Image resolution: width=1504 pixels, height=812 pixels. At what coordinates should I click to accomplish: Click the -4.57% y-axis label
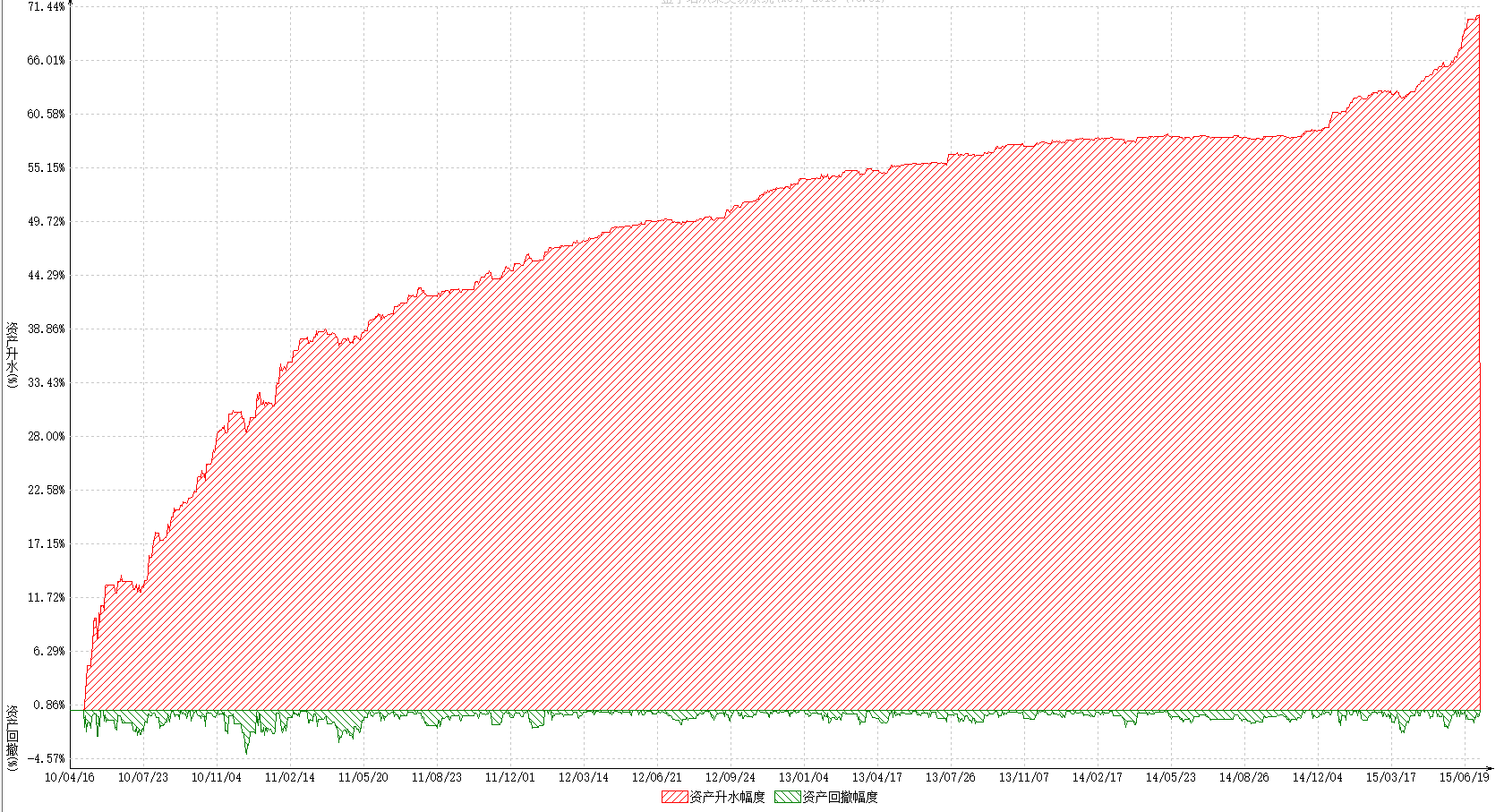pyautogui.click(x=47, y=758)
